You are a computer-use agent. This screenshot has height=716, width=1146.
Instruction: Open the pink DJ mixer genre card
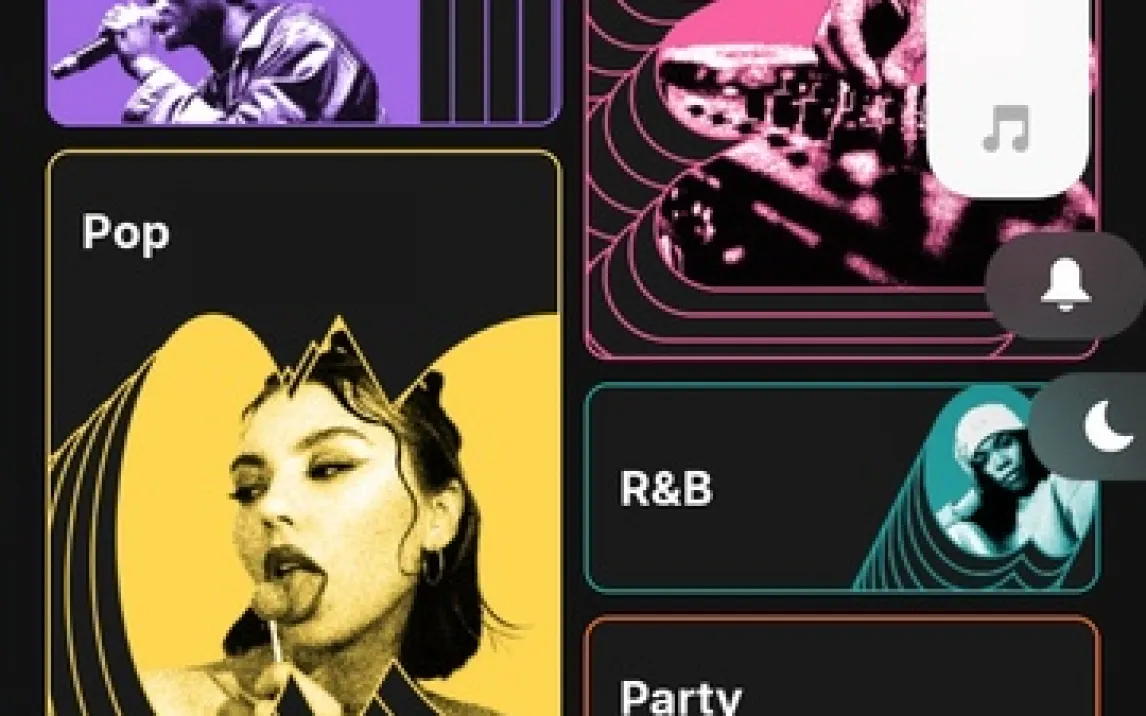[x=843, y=179]
